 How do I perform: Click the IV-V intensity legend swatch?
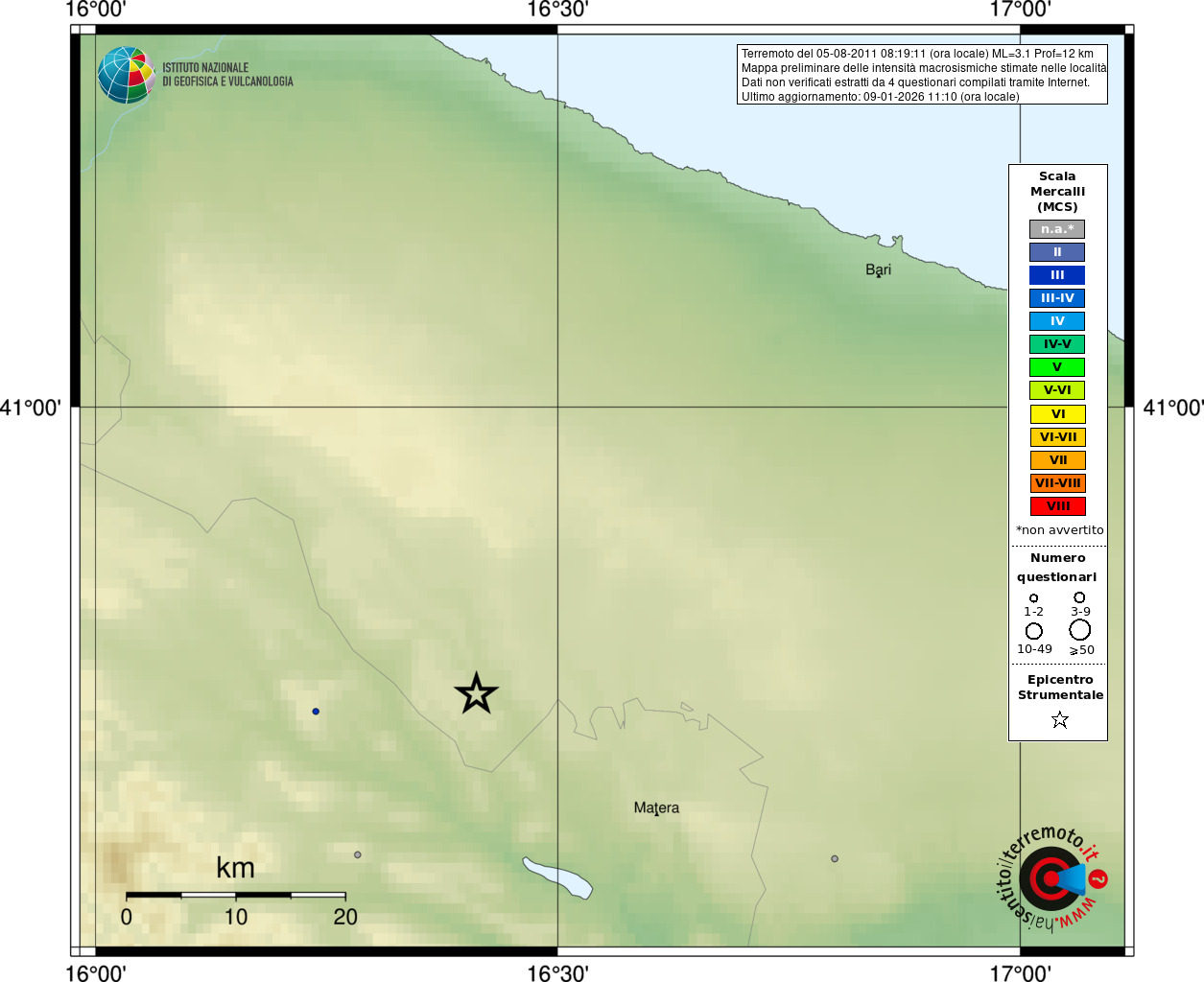1057,344
